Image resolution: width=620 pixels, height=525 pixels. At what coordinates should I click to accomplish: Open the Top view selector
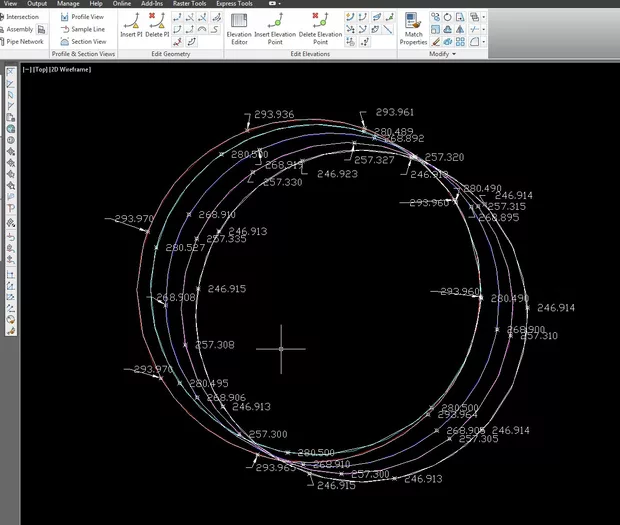click(38, 69)
